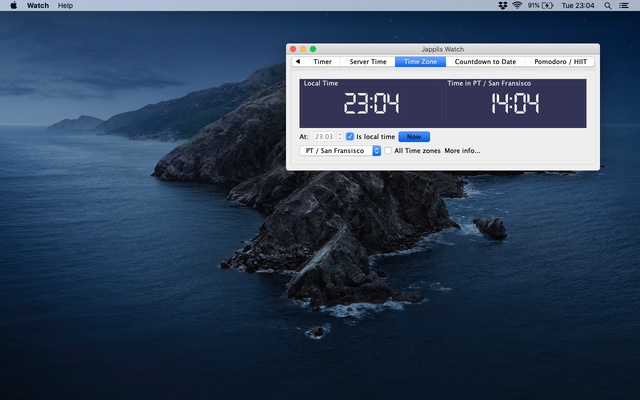Open the Help menu
This screenshot has width=640, height=400.
pos(65,5)
